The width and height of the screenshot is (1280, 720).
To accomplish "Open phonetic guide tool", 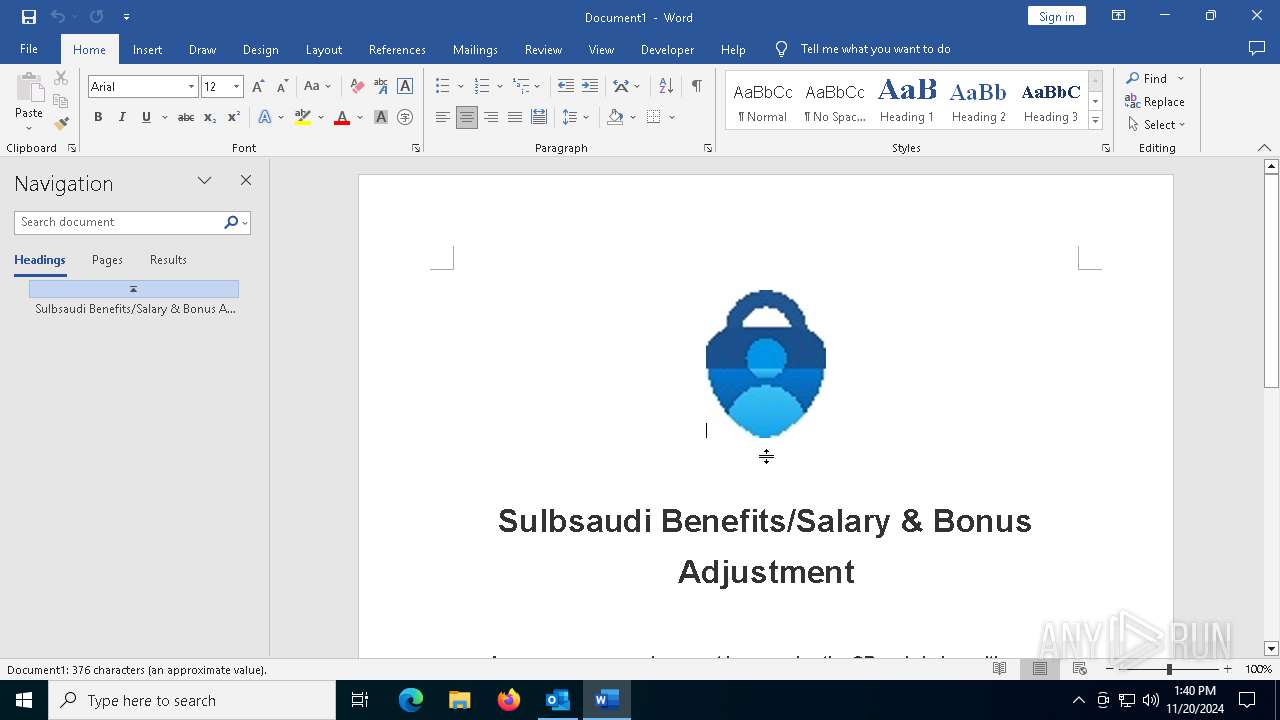I will pyautogui.click(x=381, y=87).
